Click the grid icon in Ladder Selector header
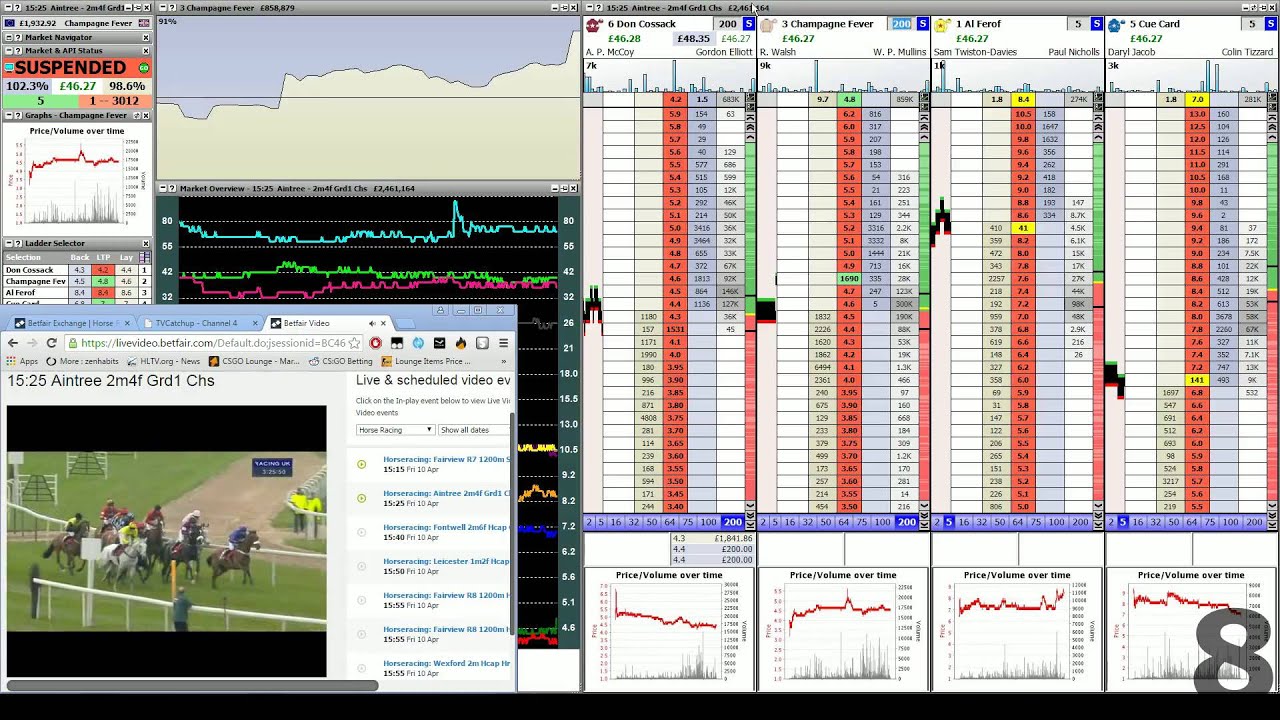Viewport: 1280px width, 720px height. [145, 257]
